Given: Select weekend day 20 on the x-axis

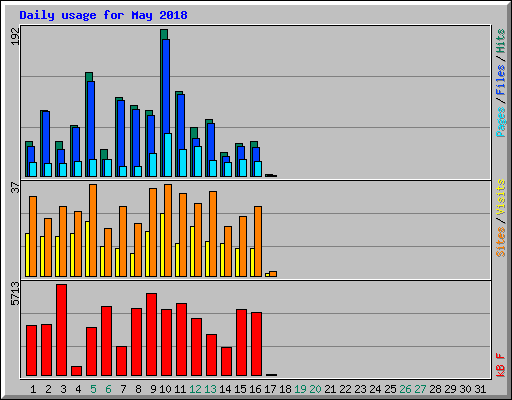Looking at the screenshot, I should point(315,389).
